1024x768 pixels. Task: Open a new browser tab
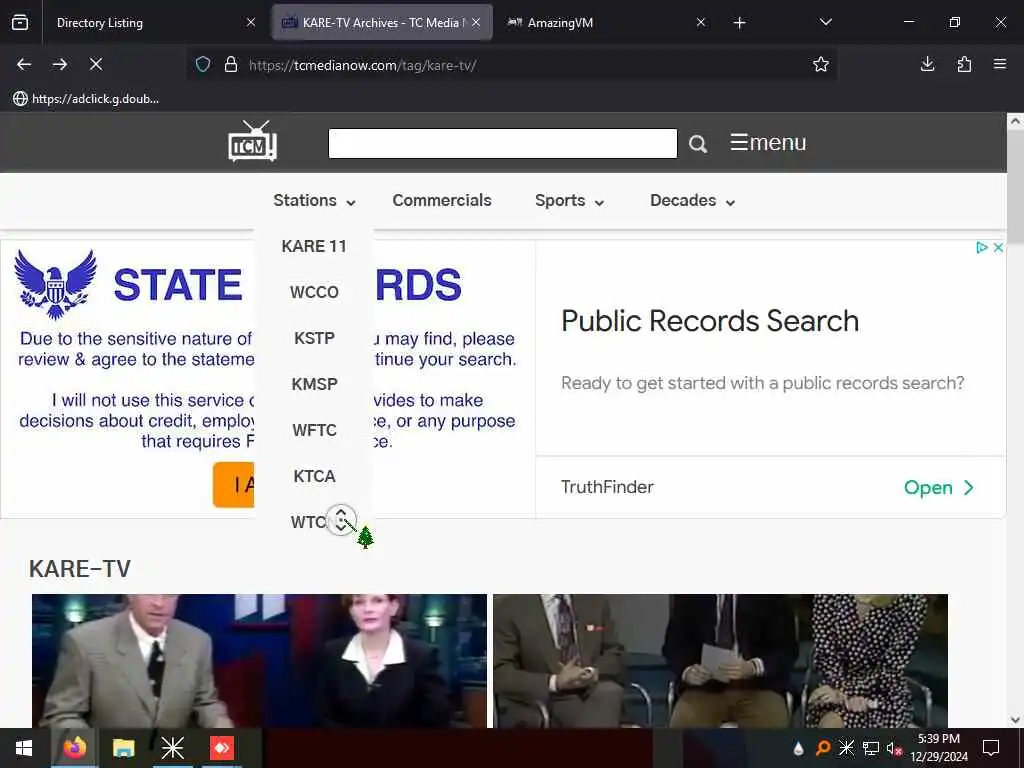click(x=739, y=23)
